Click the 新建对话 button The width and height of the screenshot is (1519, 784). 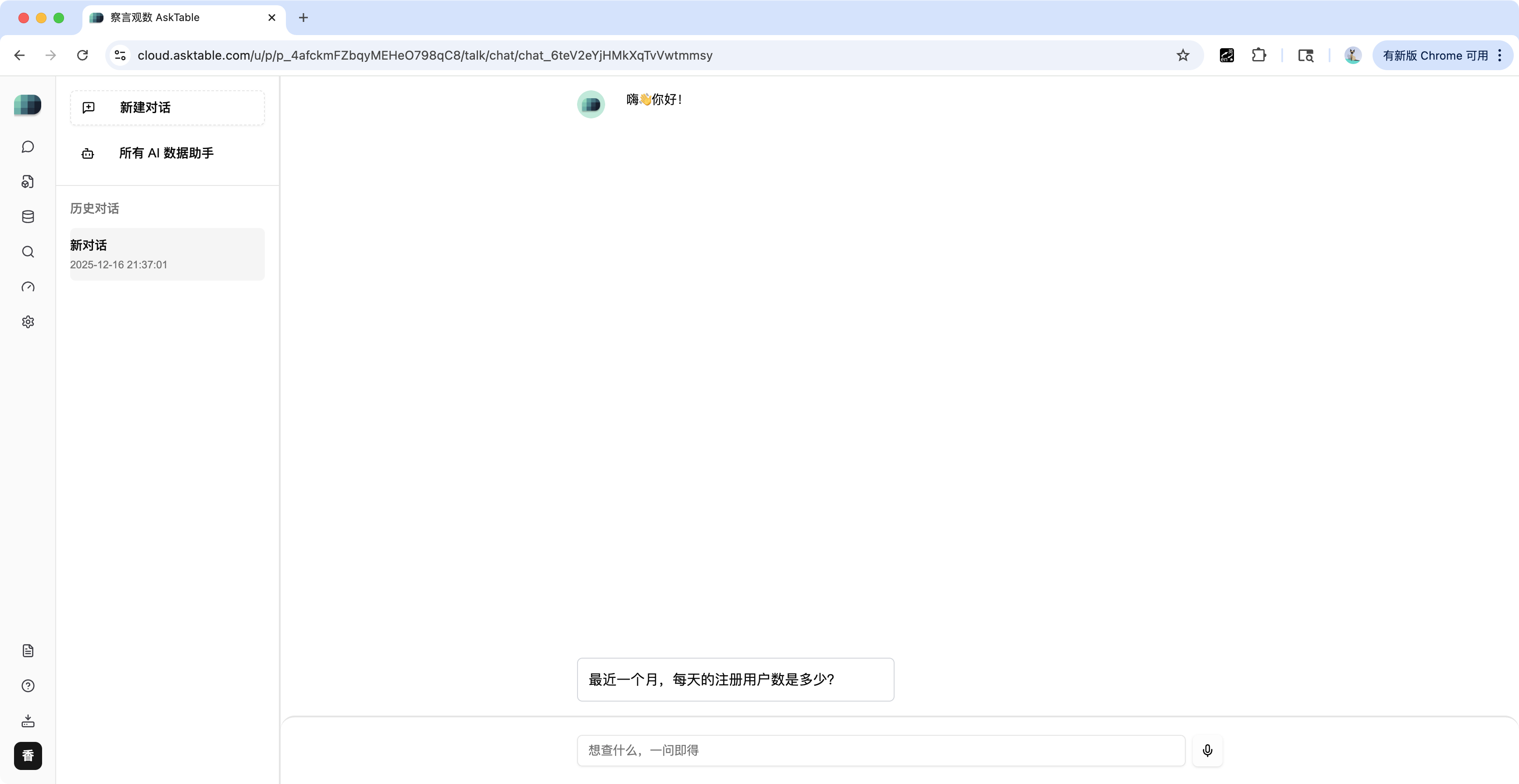168,107
